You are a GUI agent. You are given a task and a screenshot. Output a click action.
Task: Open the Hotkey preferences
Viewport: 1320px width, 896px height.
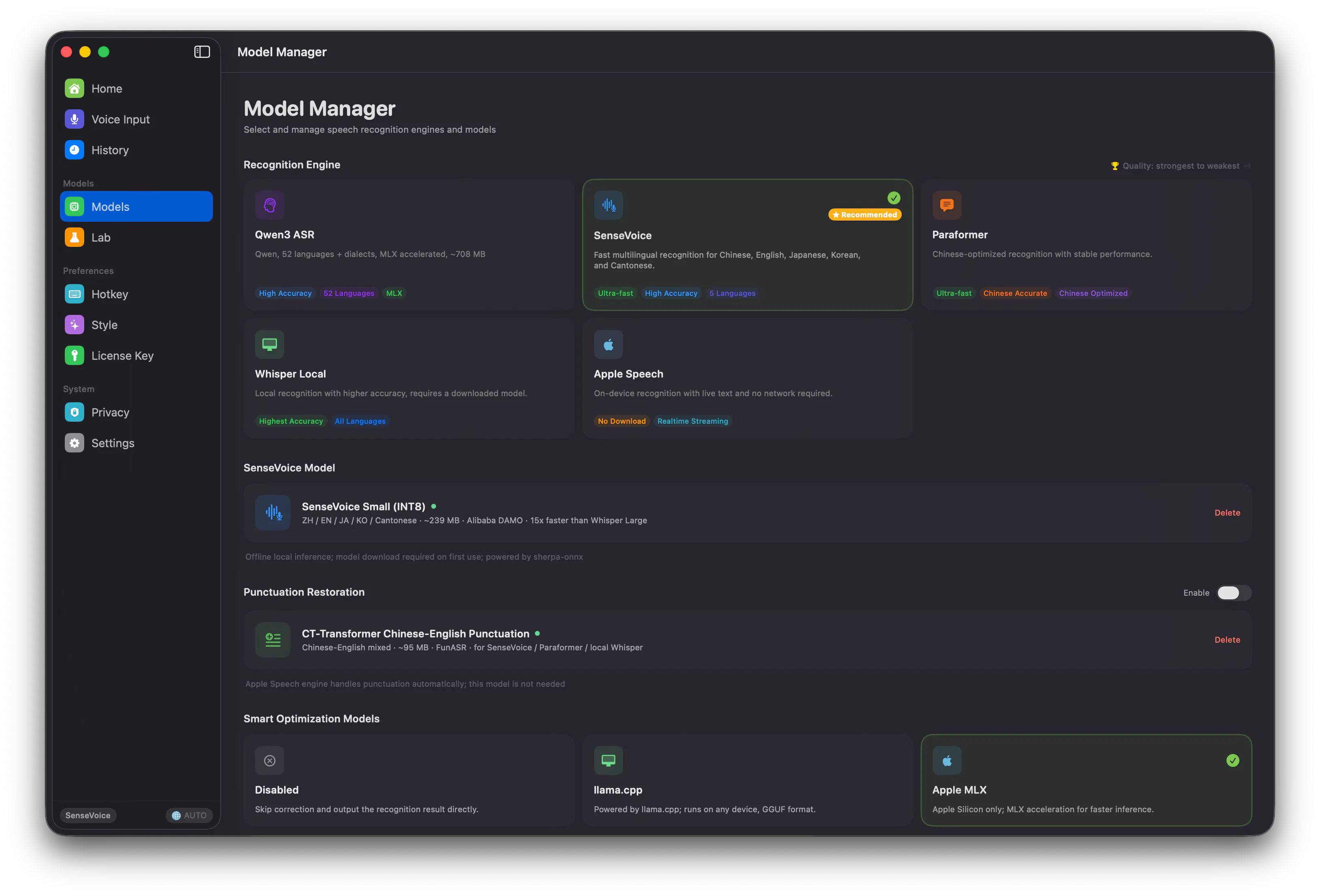(x=136, y=294)
